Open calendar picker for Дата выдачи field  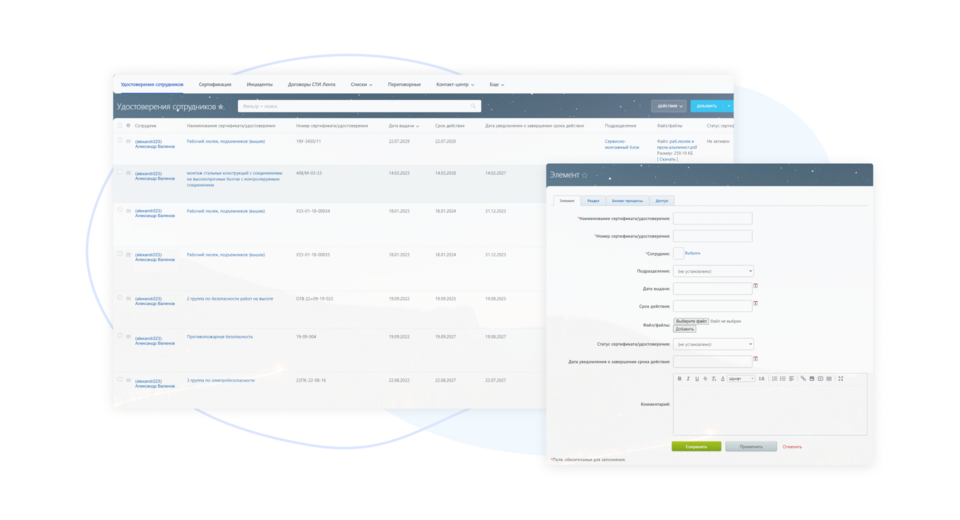(x=756, y=286)
